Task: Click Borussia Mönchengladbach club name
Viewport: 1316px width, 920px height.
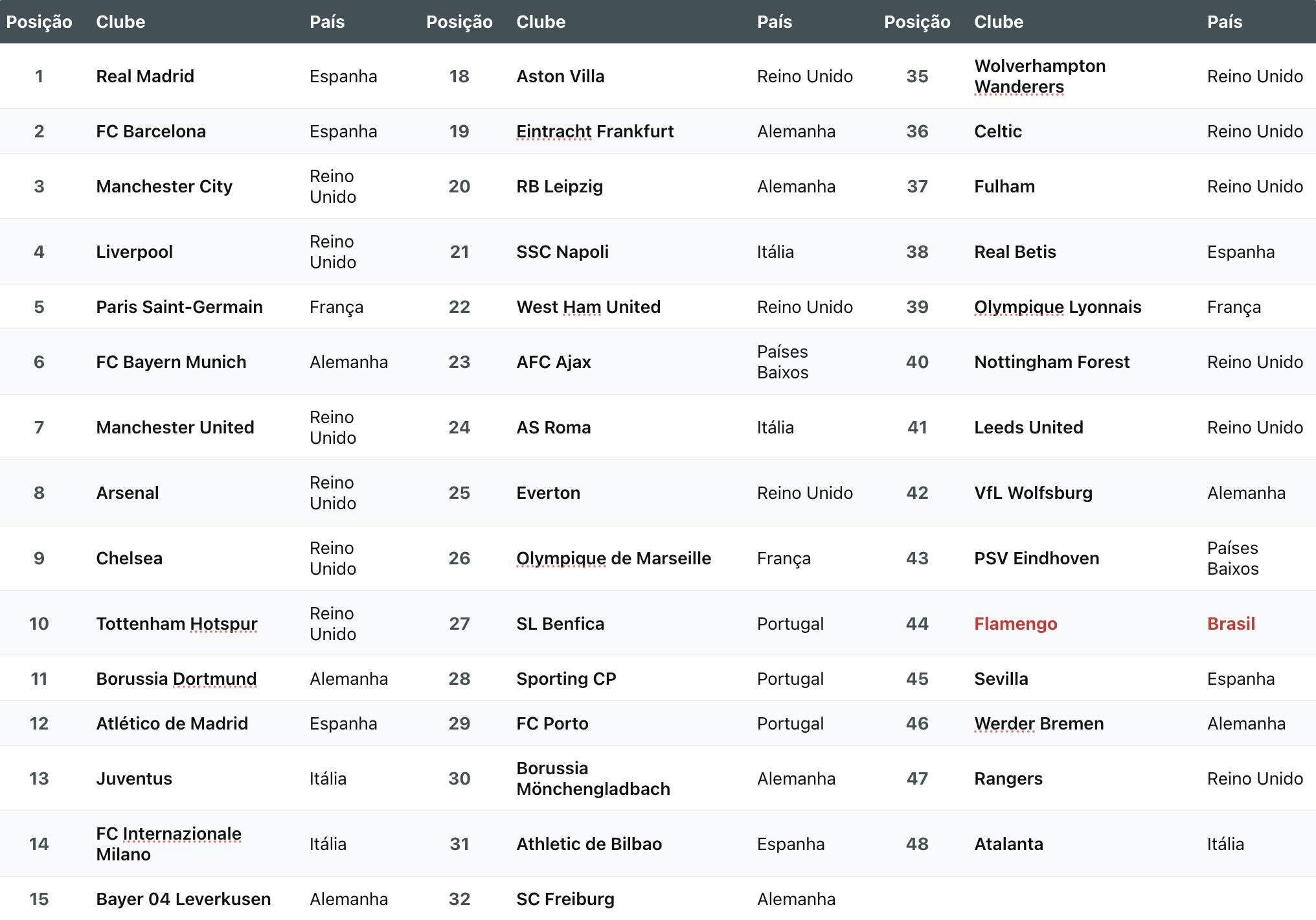Action: tap(593, 779)
